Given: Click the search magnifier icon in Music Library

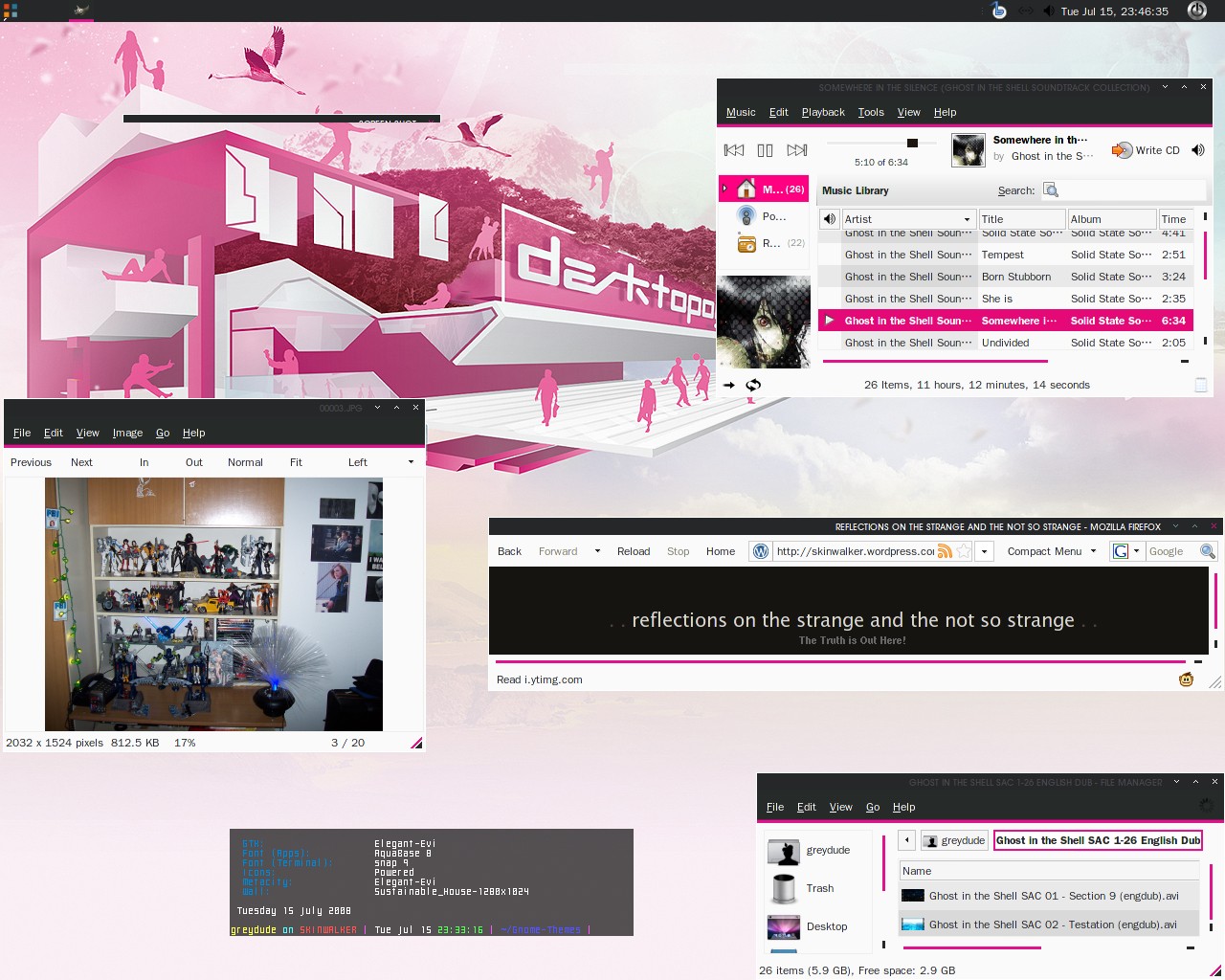Looking at the screenshot, I should point(1051,190).
